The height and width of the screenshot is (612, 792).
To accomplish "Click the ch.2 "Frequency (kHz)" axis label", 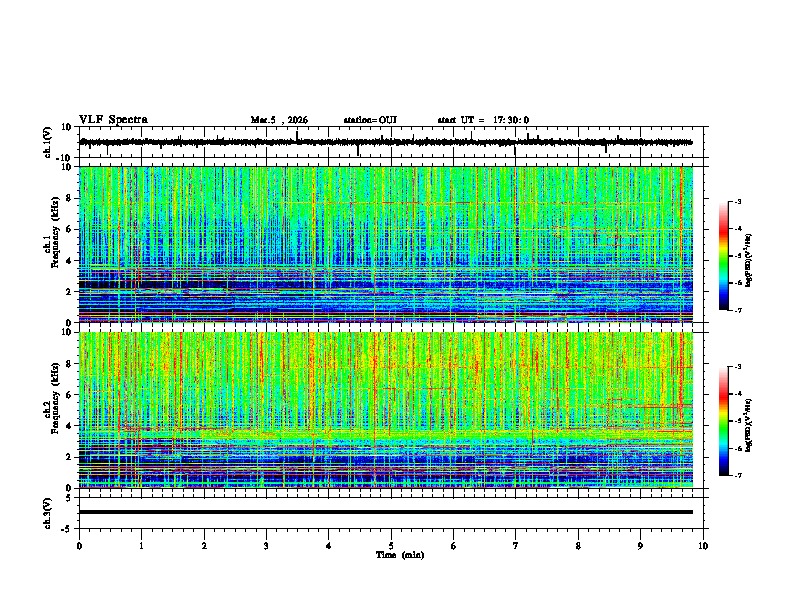I will [55, 398].
